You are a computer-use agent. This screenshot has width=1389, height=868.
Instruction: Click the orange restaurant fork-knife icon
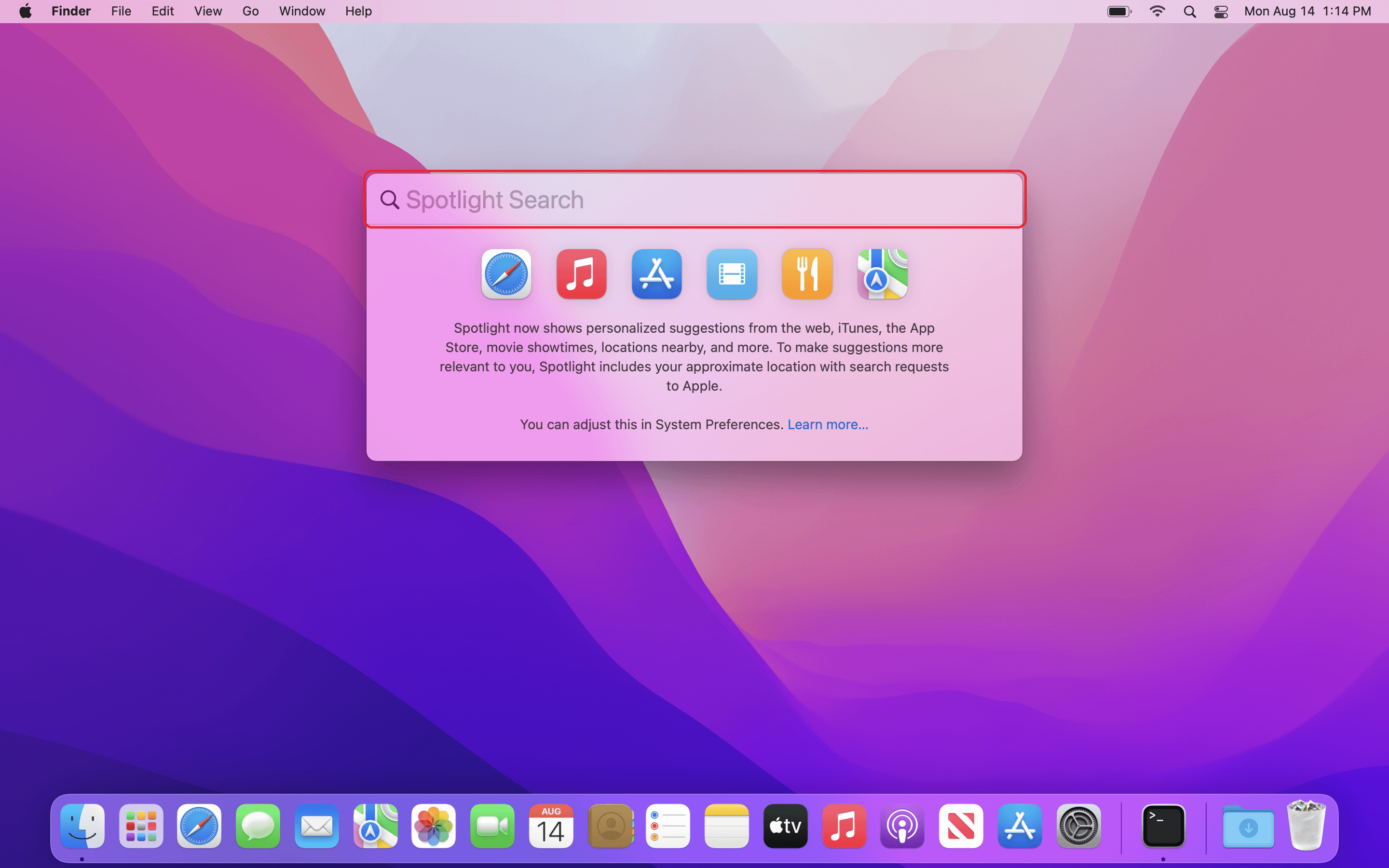pyautogui.click(x=807, y=274)
